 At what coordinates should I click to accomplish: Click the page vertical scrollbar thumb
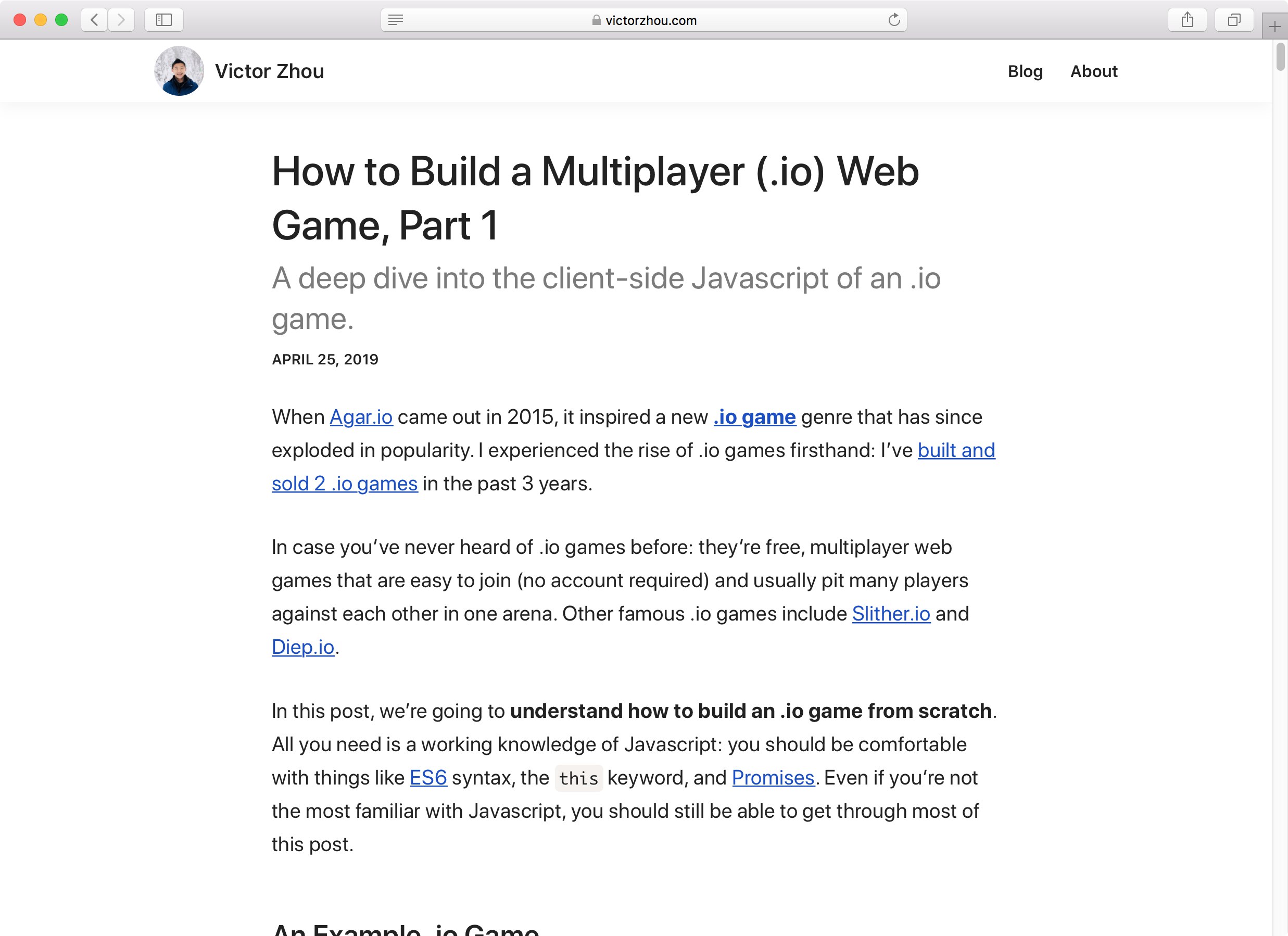click(x=1280, y=57)
